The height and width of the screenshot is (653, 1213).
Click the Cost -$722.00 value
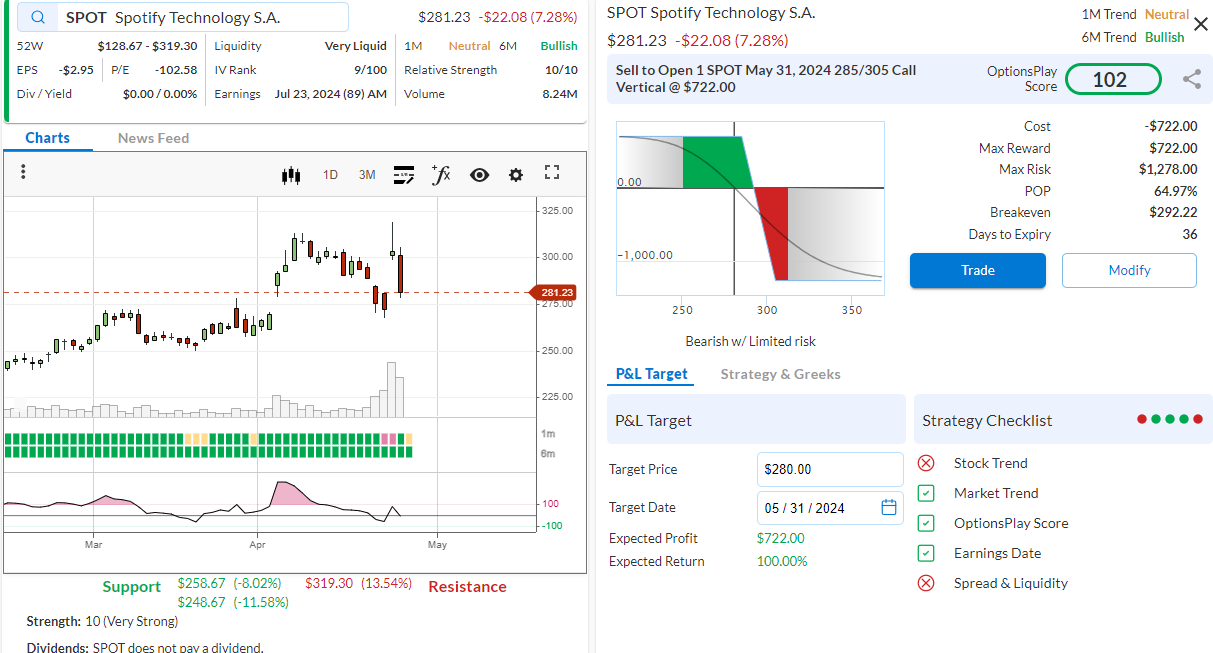point(1171,126)
